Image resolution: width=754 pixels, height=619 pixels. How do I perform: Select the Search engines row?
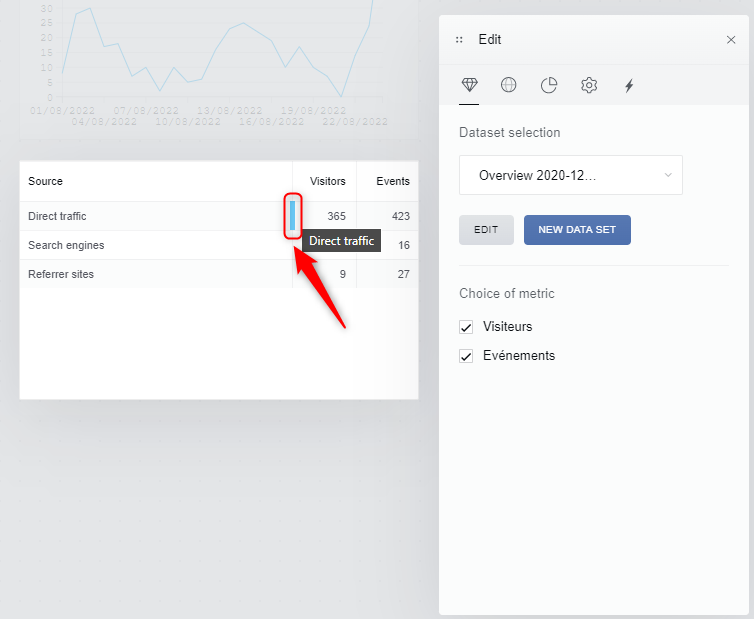coord(66,245)
